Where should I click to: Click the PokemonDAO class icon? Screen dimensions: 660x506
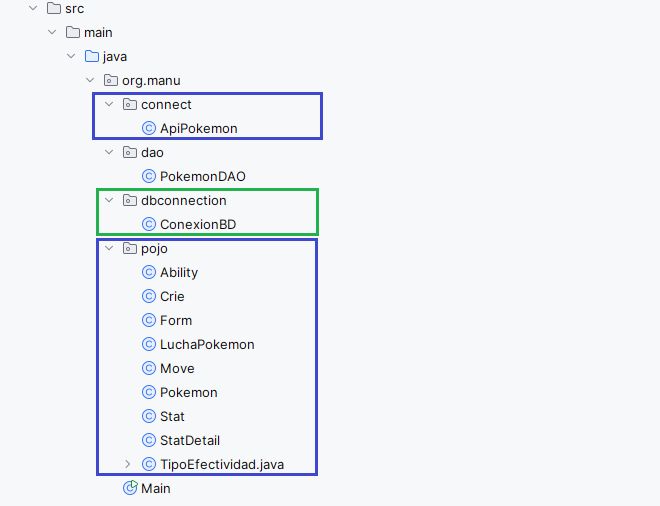click(149, 176)
